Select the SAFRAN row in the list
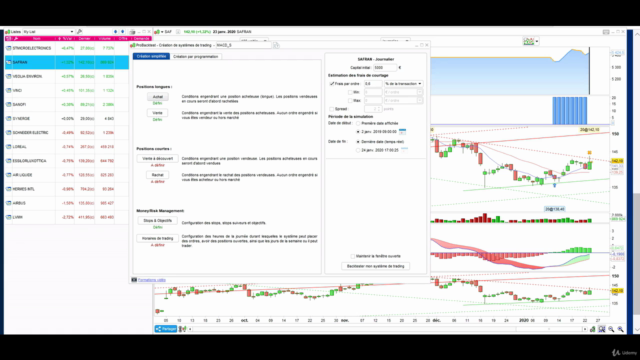Viewport: 640px width, 360px height. pyautogui.click(x=67, y=62)
